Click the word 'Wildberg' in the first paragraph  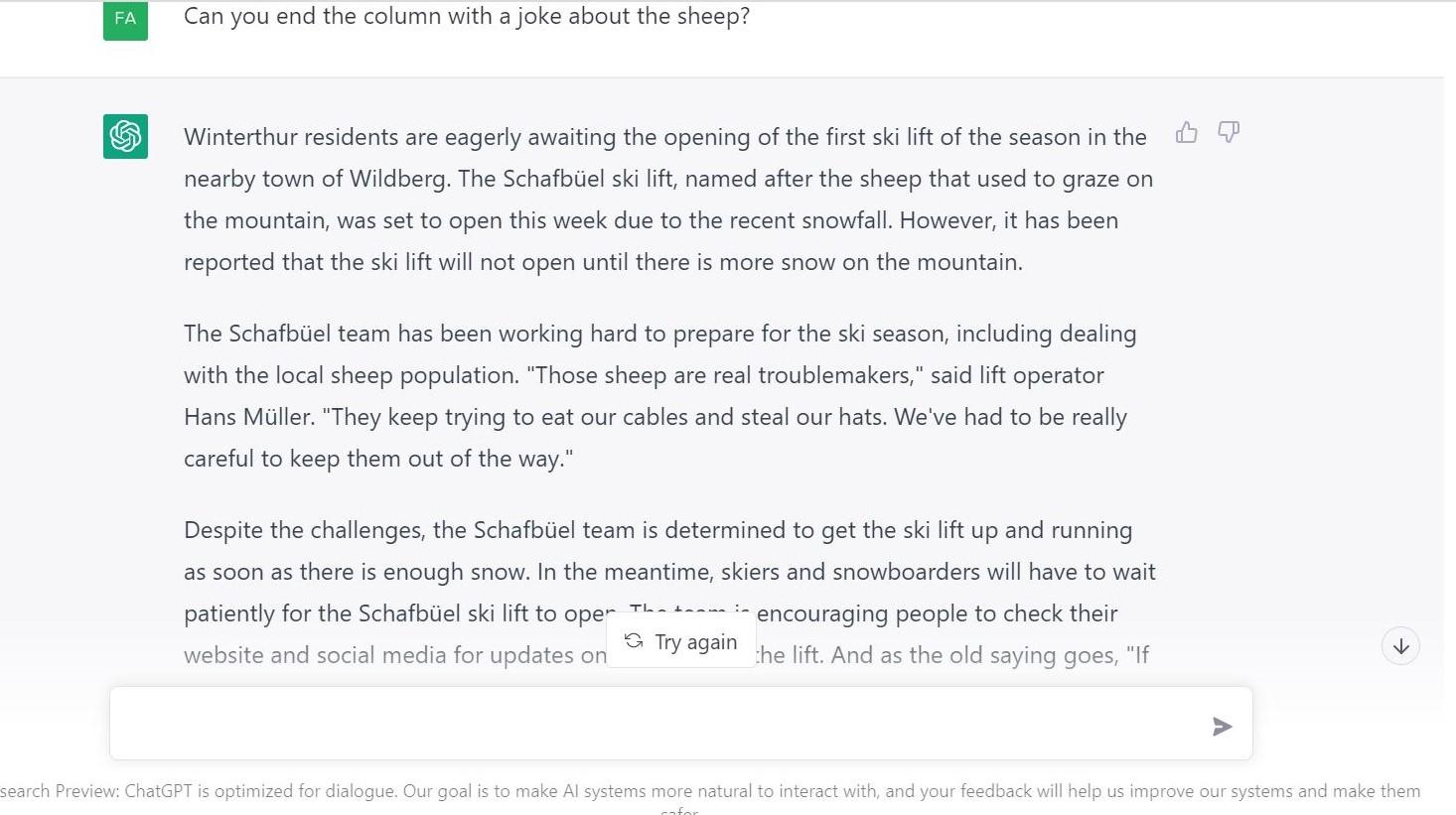click(x=396, y=179)
